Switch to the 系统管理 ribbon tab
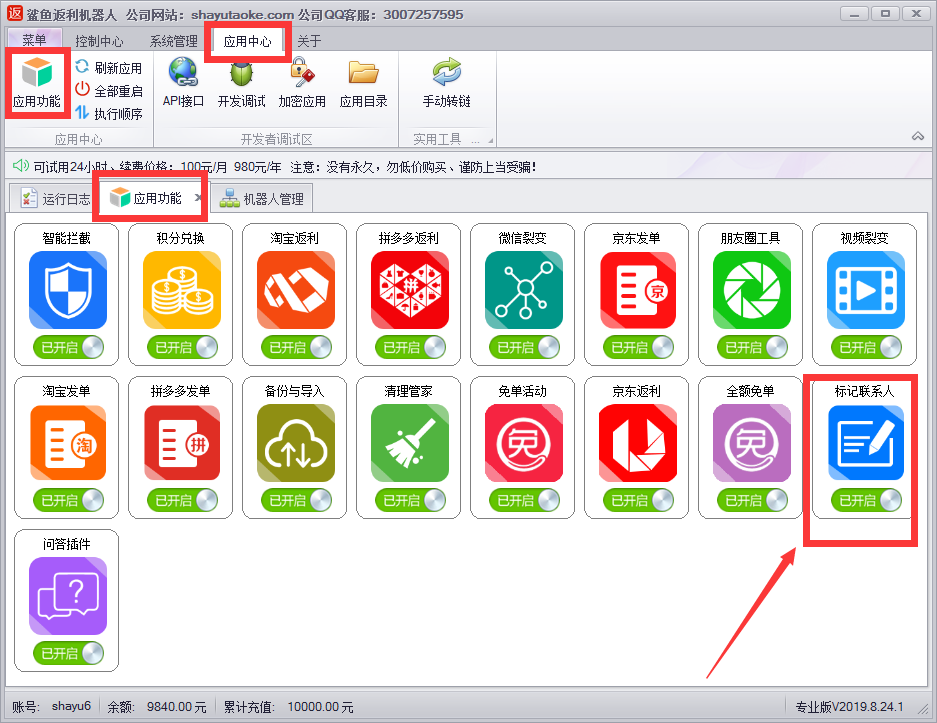Screen dimensions: 937x723 coord(173,41)
